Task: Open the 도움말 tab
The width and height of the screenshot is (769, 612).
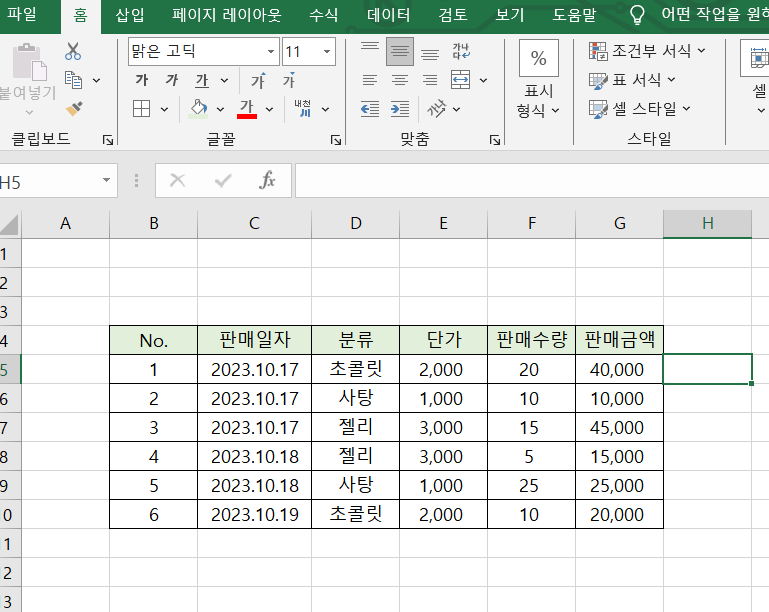Action: pos(574,15)
